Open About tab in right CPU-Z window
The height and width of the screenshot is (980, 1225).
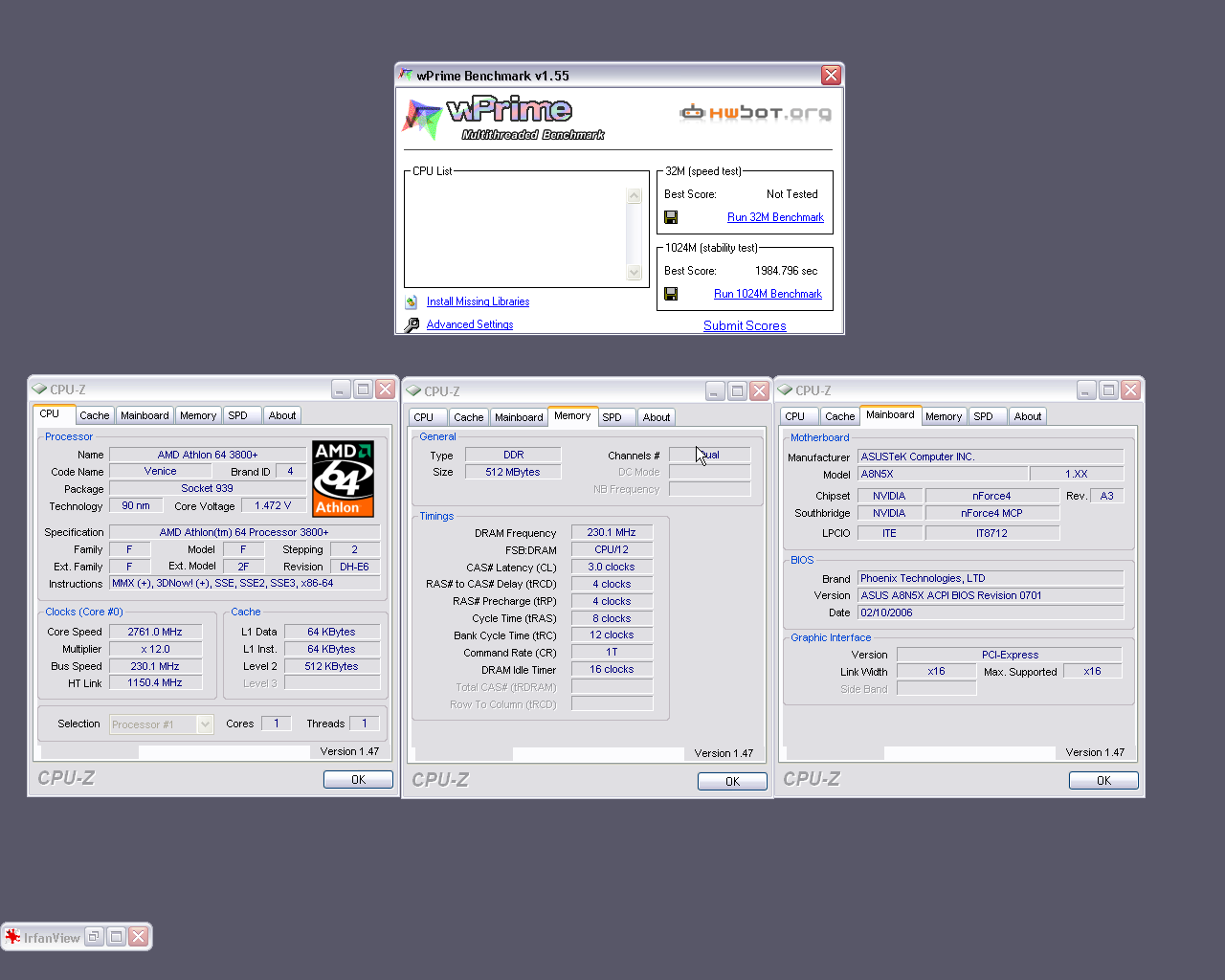coord(1028,416)
